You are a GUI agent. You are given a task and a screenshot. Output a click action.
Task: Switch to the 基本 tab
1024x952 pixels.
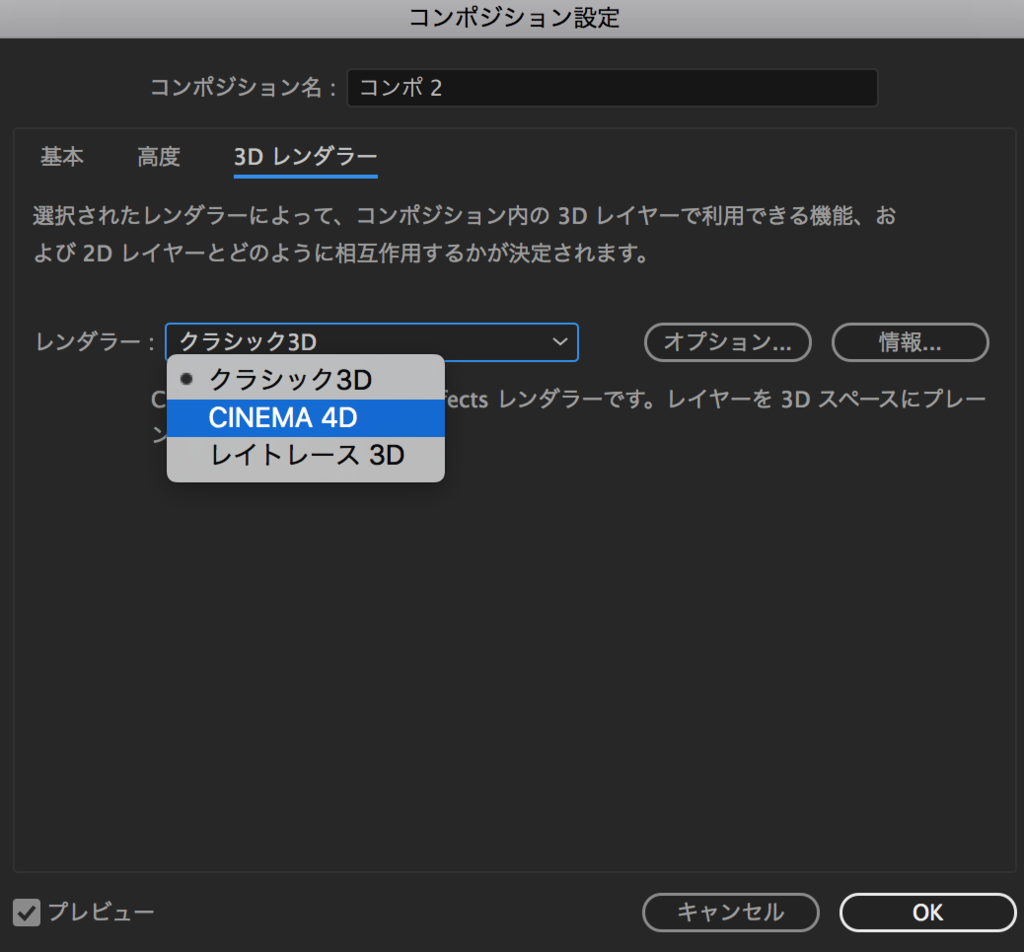(x=62, y=157)
